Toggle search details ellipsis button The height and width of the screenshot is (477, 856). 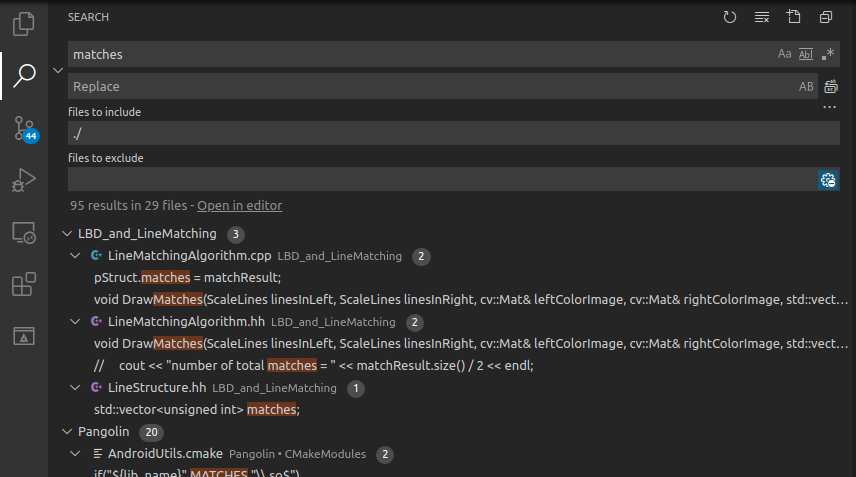coord(829,107)
